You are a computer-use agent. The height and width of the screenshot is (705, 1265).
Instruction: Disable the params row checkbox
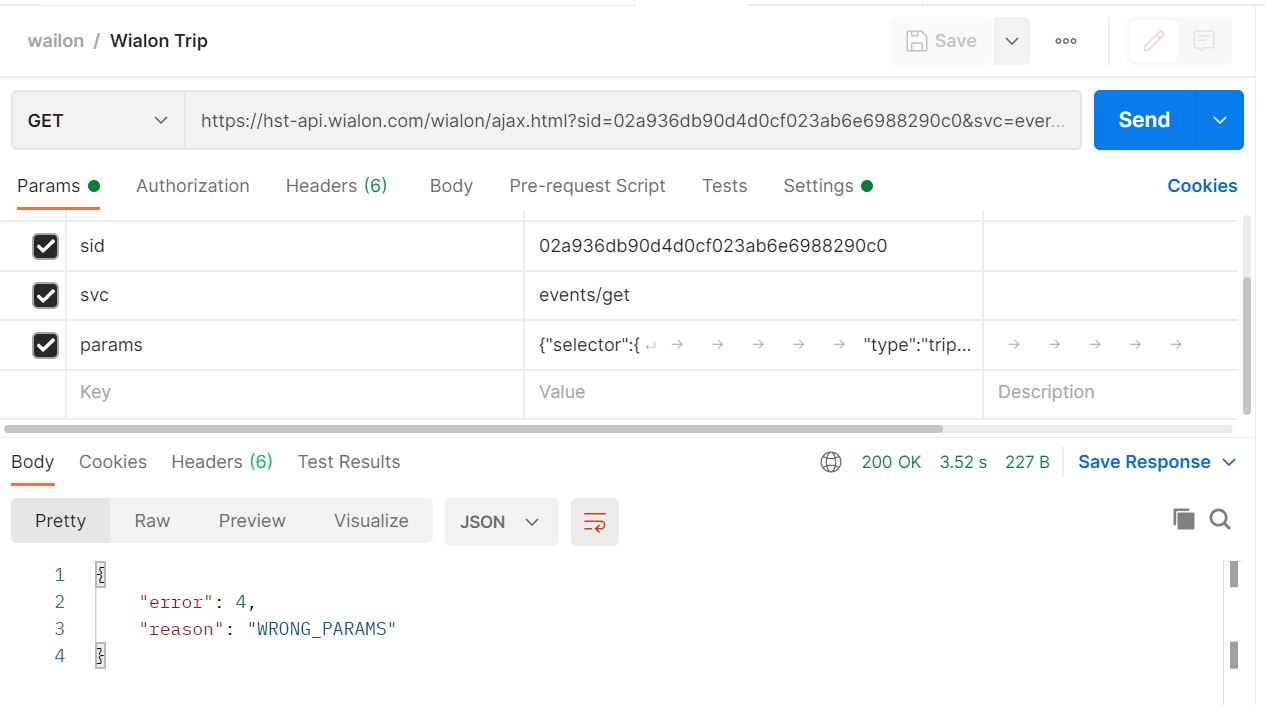45,345
